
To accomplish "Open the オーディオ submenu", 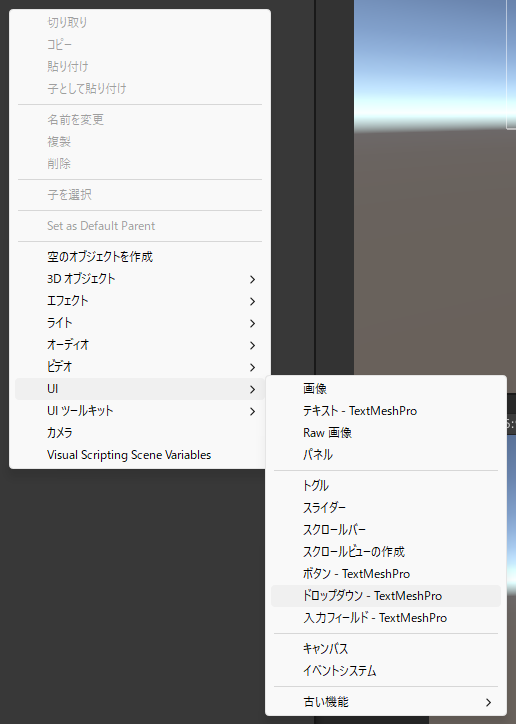I will 140,345.
